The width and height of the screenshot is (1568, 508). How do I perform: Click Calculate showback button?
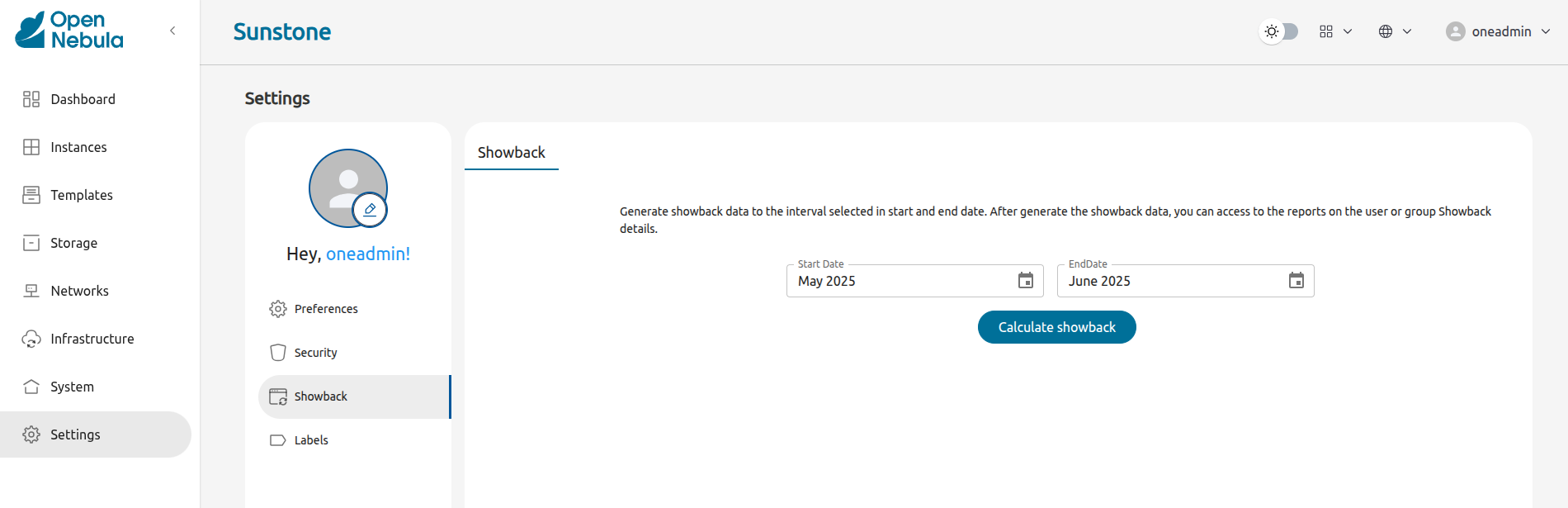[x=1057, y=327]
